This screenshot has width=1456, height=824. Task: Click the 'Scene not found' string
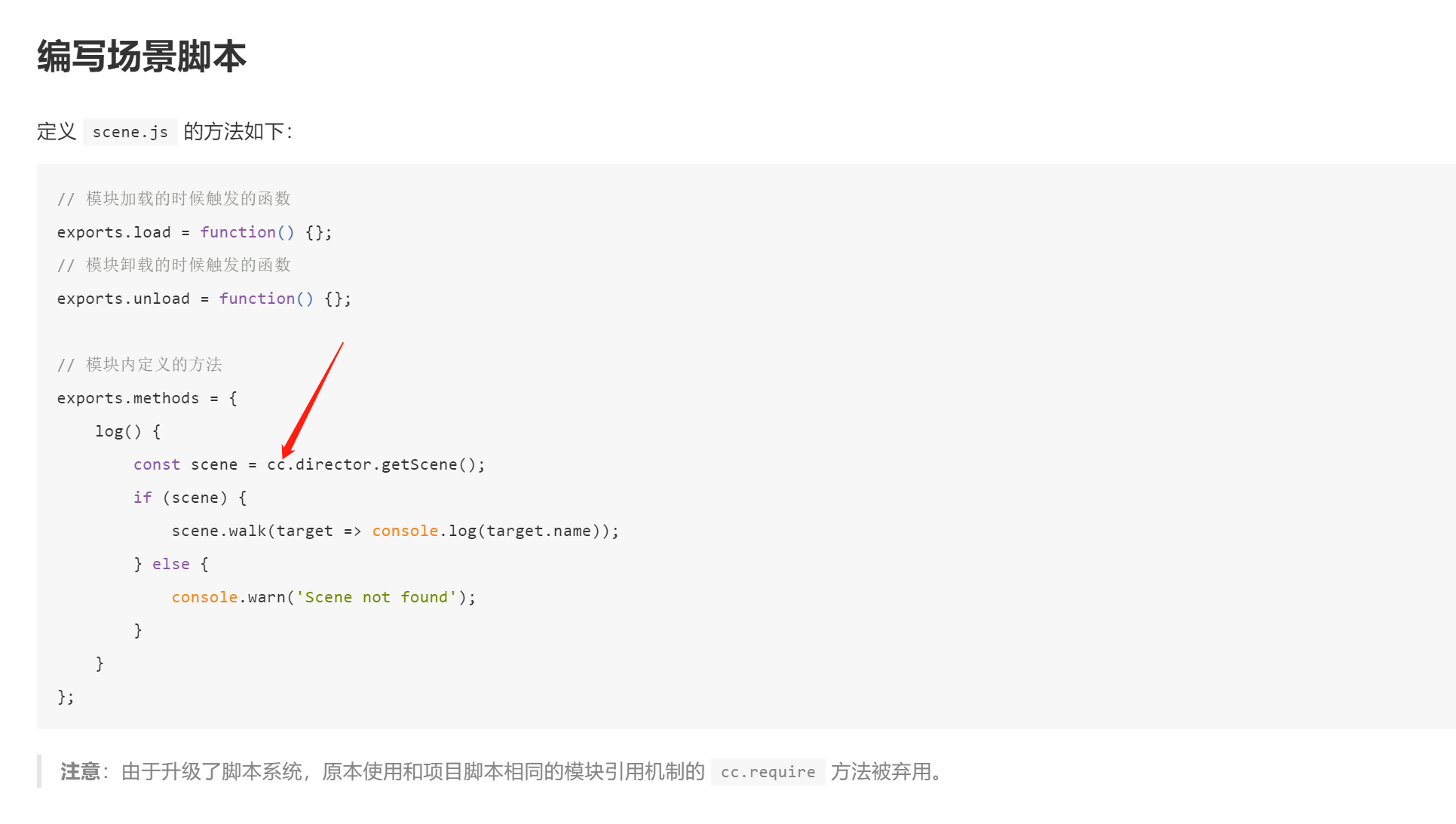[x=377, y=597]
